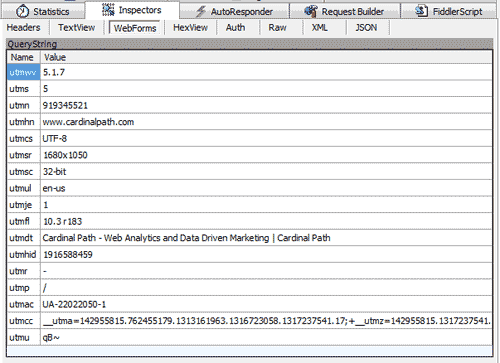
Task: Click the Name column header
Action: point(24,57)
